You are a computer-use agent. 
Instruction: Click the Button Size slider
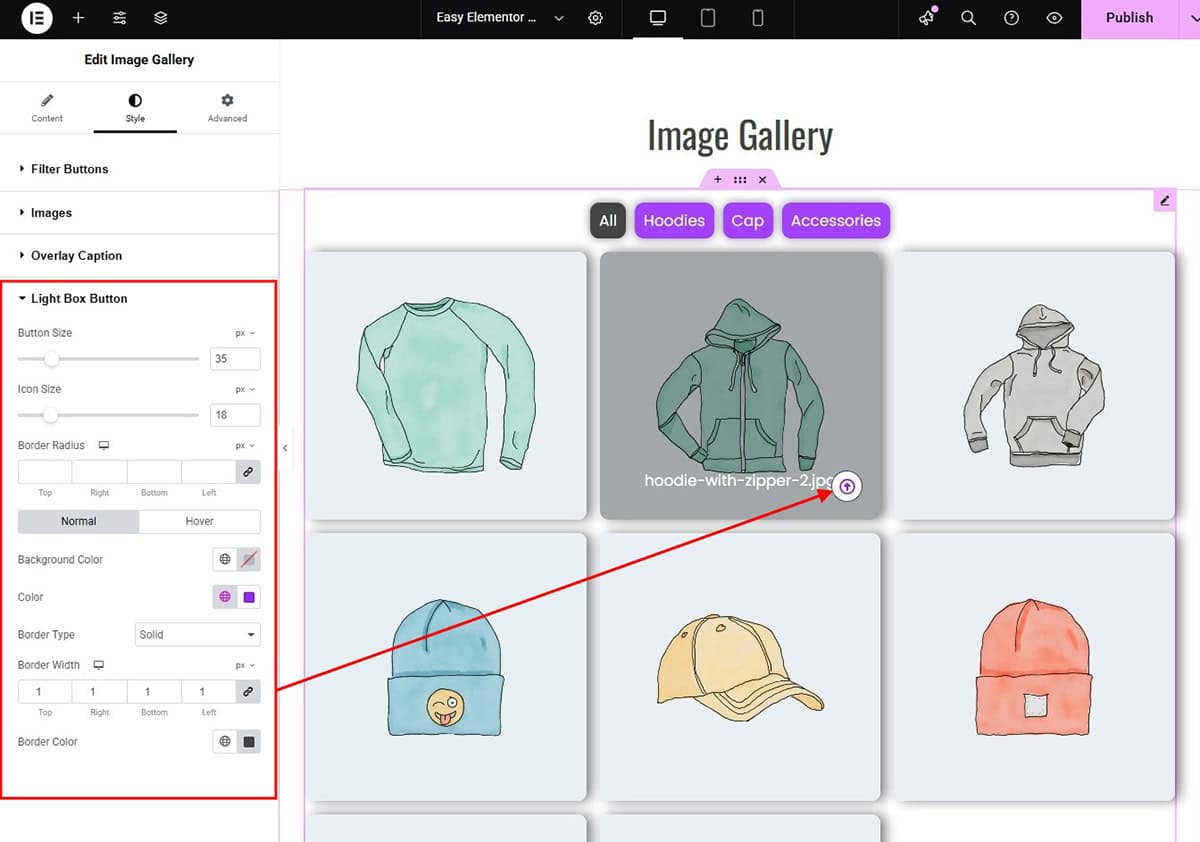tap(108, 359)
